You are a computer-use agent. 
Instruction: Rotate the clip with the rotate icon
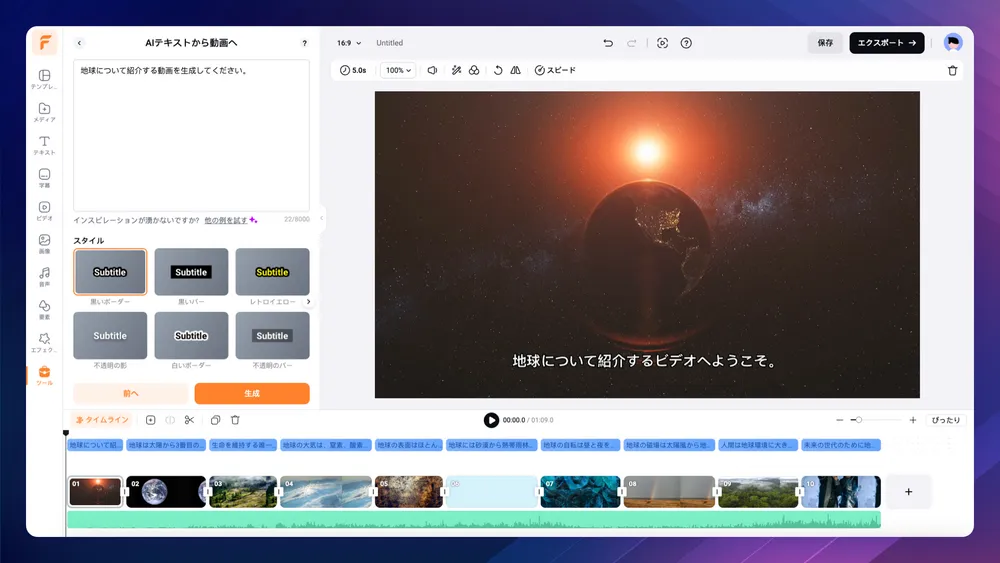[498, 70]
